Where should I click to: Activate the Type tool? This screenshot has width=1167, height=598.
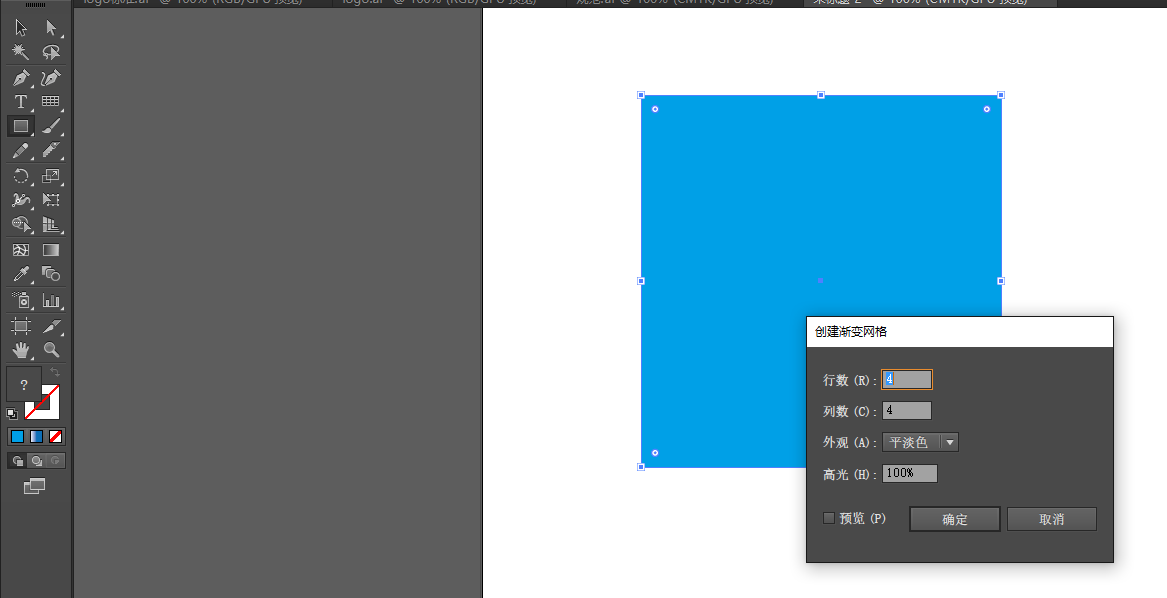coord(21,101)
